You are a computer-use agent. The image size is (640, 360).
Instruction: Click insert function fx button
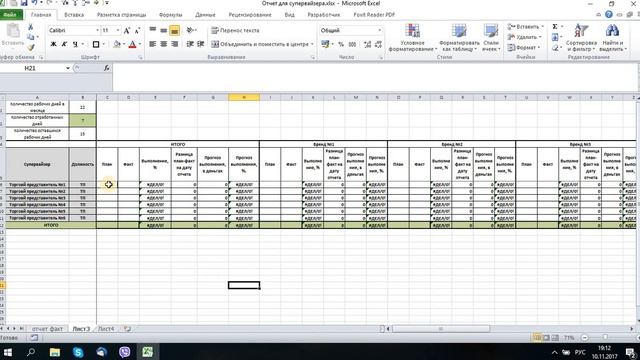click(x=107, y=68)
